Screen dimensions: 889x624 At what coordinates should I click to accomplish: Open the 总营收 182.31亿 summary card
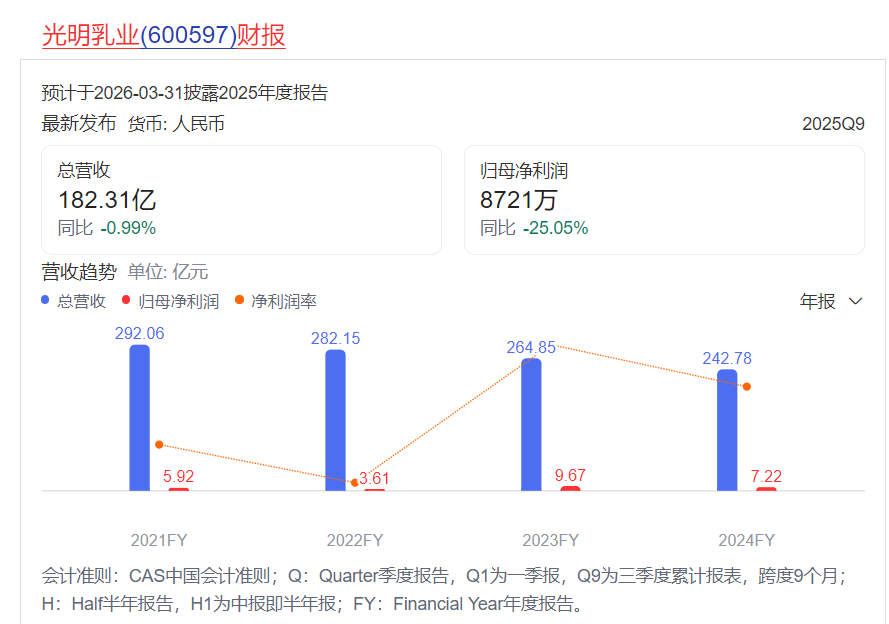pyautogui.click(x=242, y=199)
